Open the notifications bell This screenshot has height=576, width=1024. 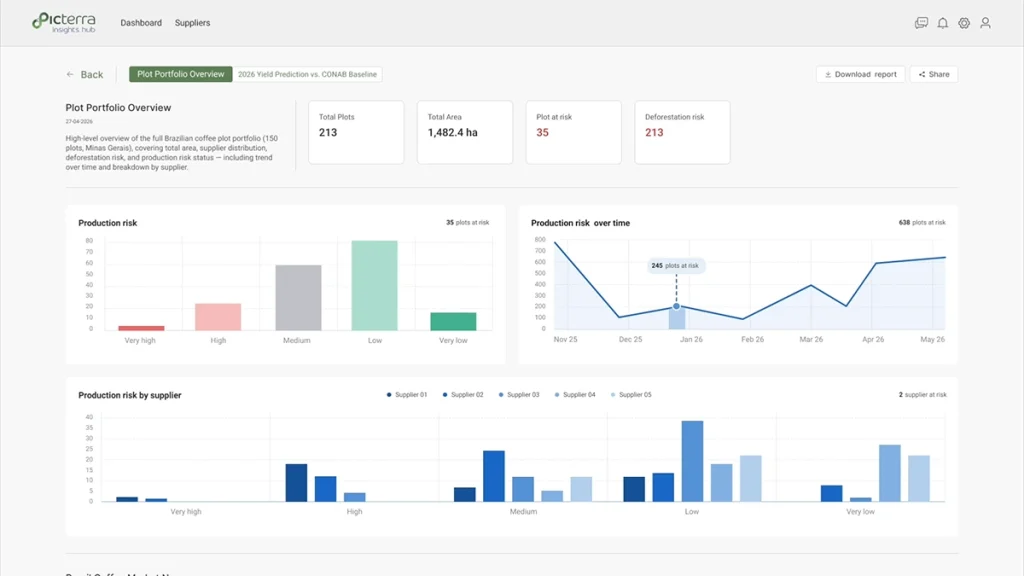[x=942, y=23]
